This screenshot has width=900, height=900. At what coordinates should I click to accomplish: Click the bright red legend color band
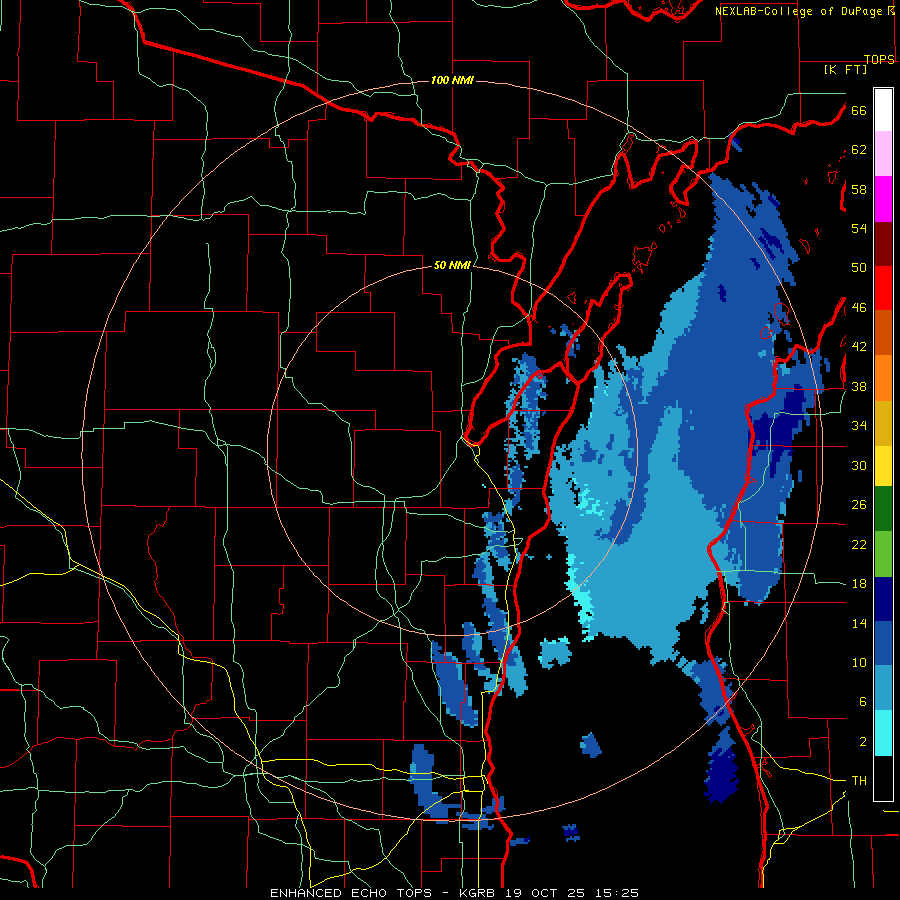click(x=883, y=288)
